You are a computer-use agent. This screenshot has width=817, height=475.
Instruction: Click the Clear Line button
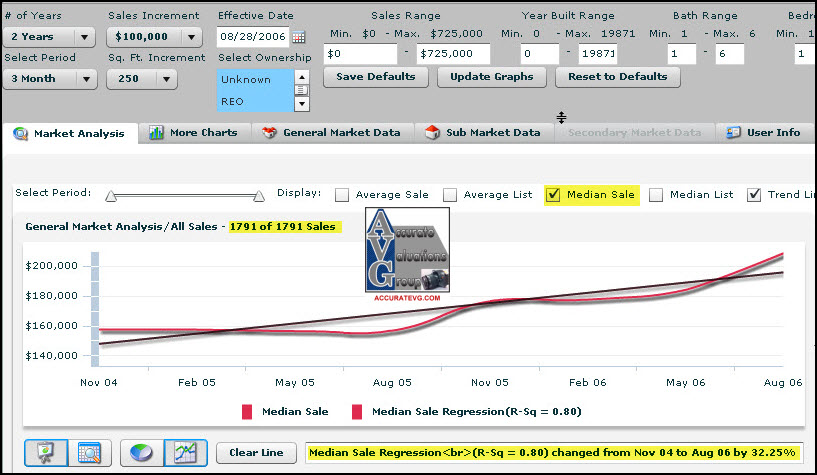(x=256, y=453)
